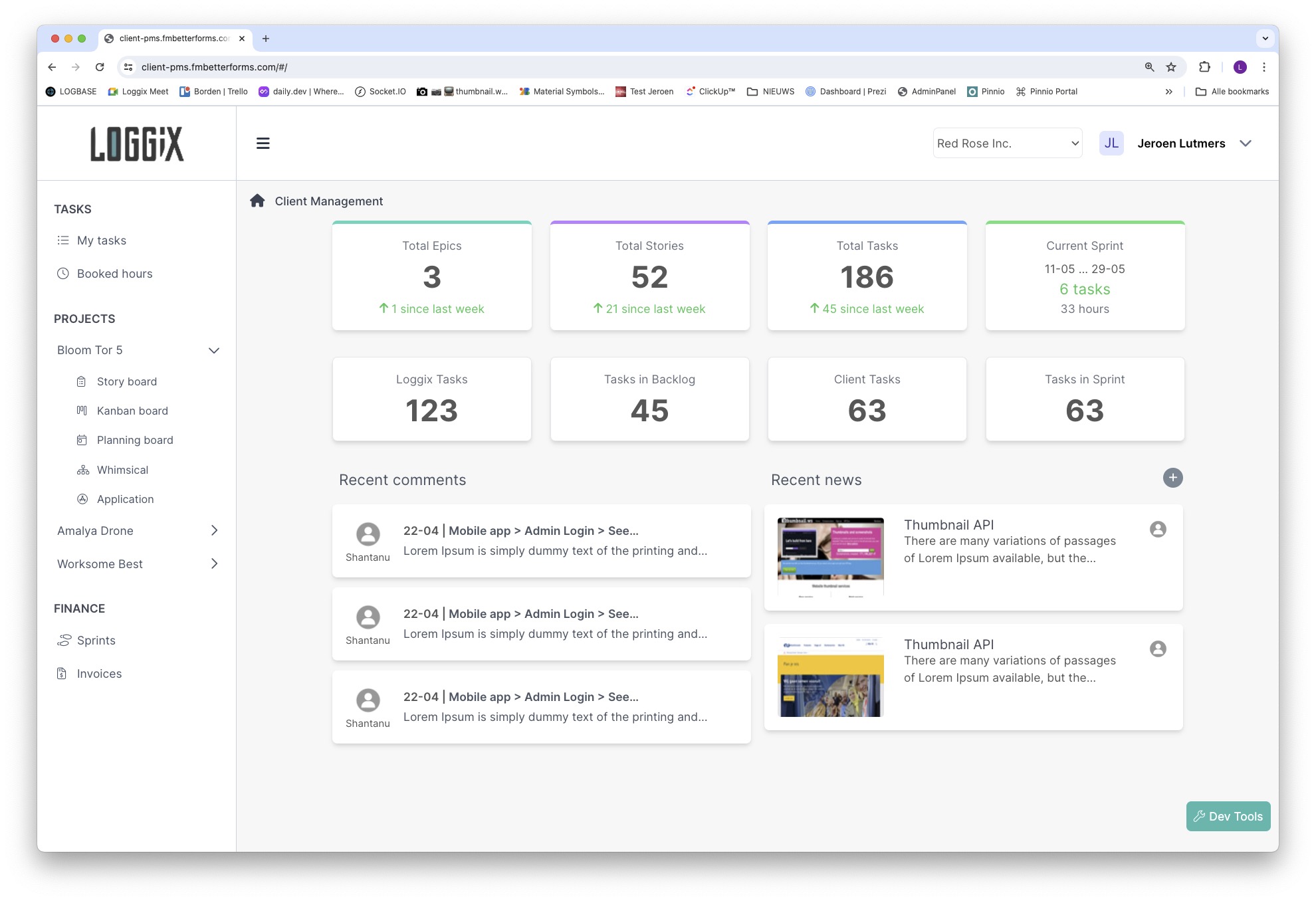
Task: Collapse the Bloom Tor 5 project
Action: pyautogui.click(x=214, y=350)
